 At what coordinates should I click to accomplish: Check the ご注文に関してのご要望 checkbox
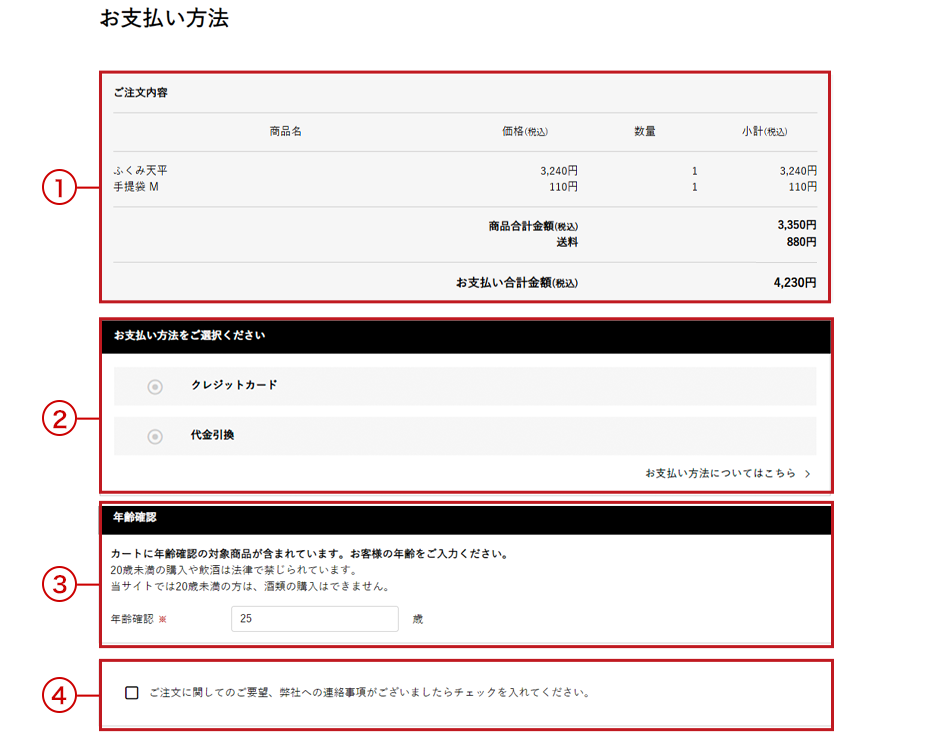click(132, 693)
